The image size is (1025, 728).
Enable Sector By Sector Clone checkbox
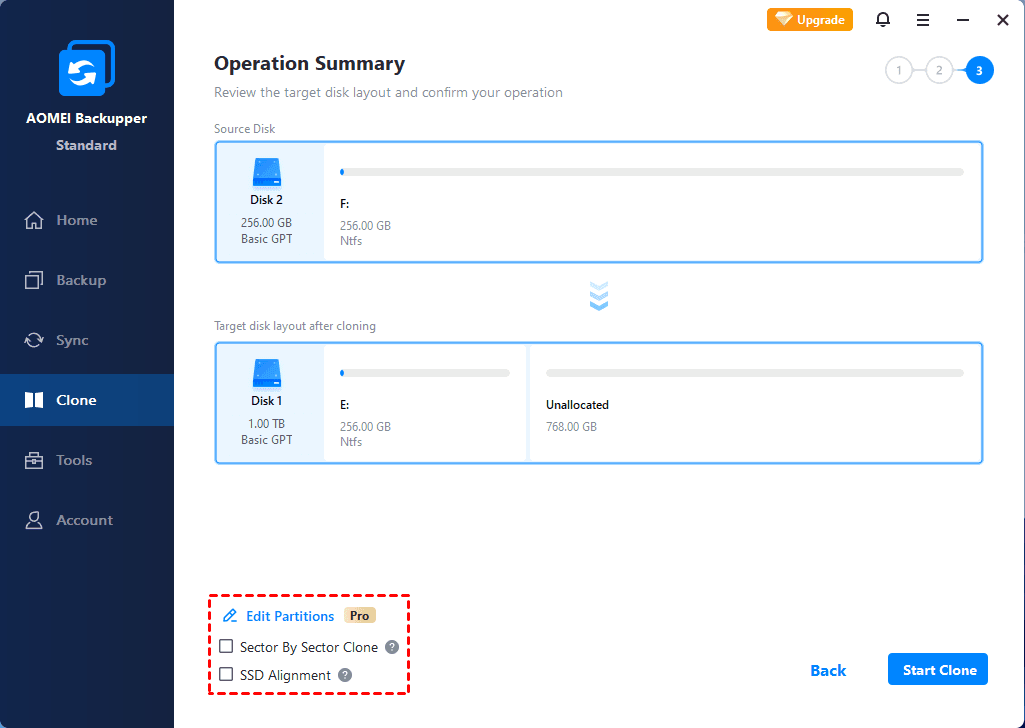pos(226,646)
